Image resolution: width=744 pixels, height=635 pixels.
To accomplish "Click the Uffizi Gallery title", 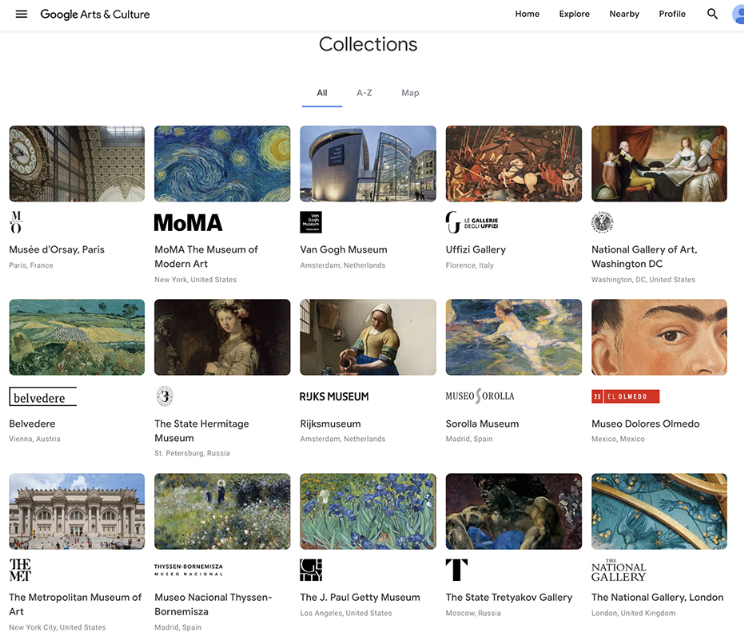I will [x=475, y=250].
